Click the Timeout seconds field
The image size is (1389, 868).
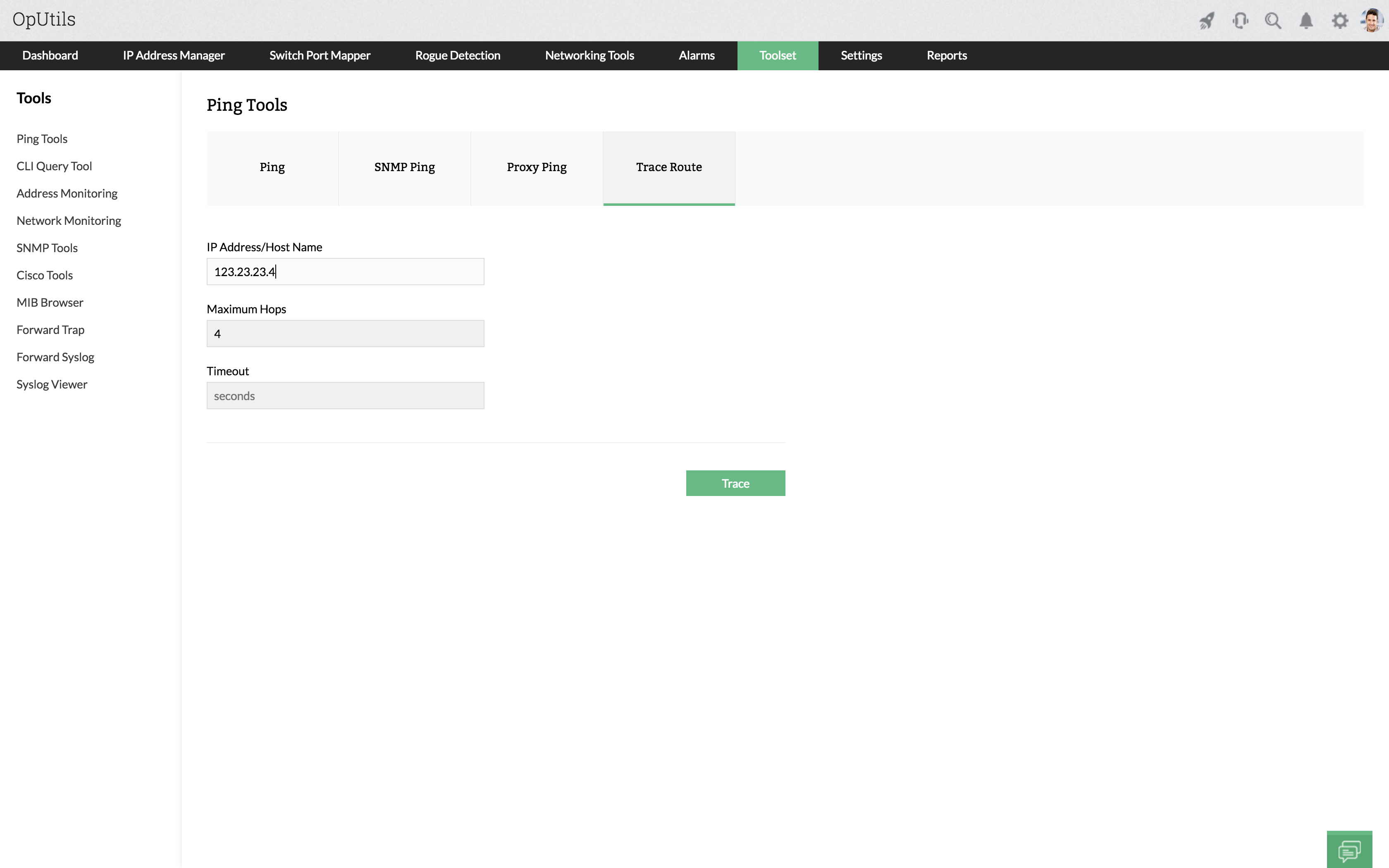(345, 396)
